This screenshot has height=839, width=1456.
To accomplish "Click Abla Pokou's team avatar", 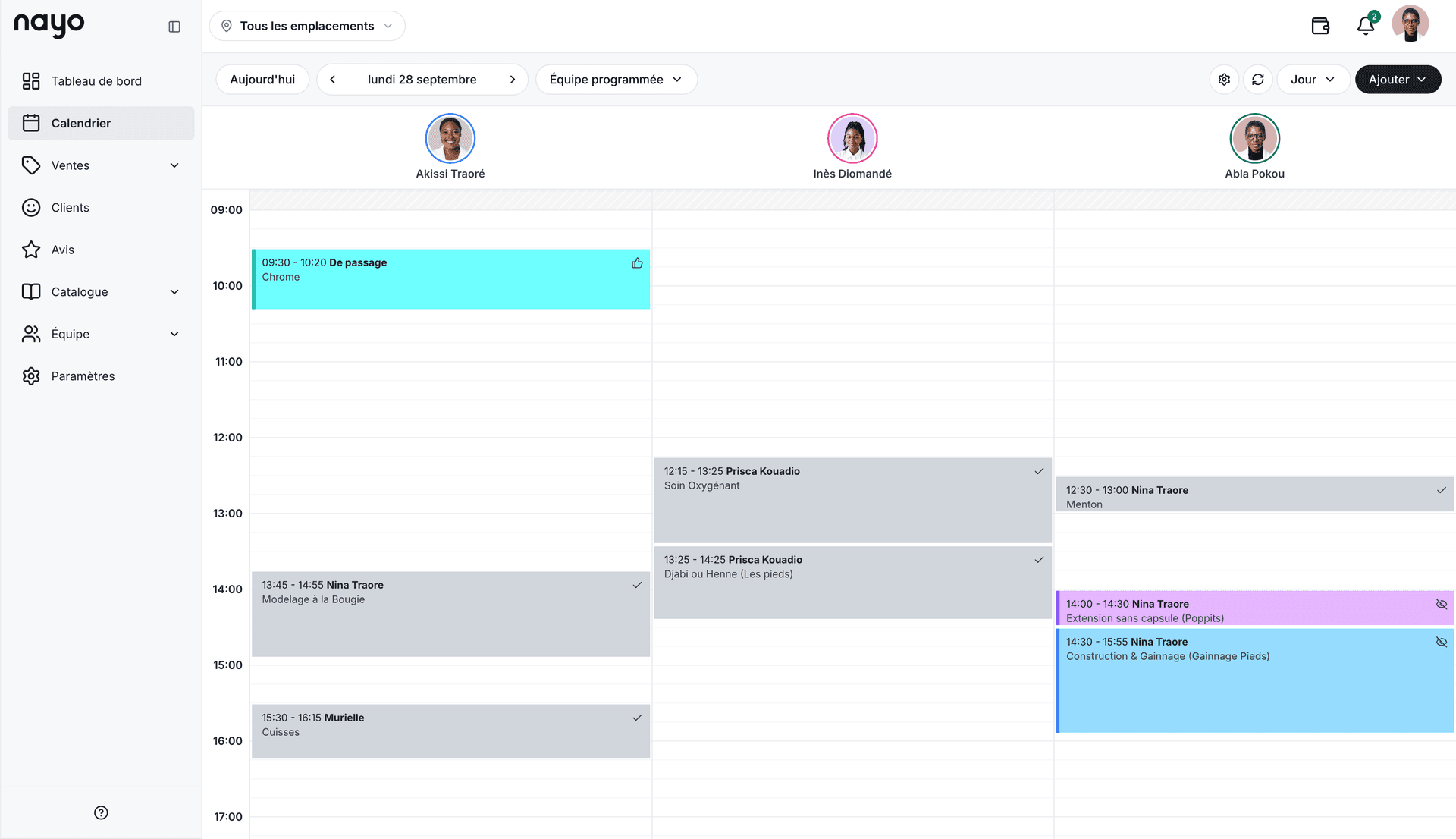I will coord(1254,138).
